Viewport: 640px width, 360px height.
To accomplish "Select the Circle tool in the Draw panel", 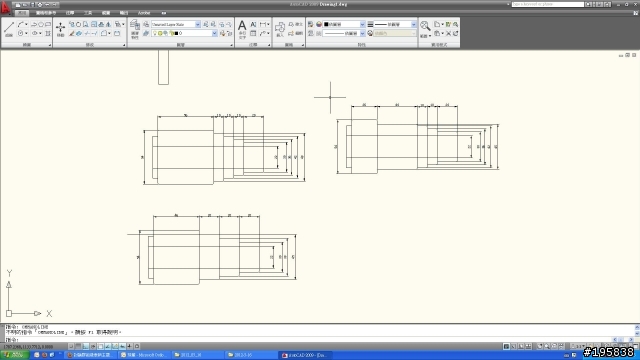I will 20,33.
